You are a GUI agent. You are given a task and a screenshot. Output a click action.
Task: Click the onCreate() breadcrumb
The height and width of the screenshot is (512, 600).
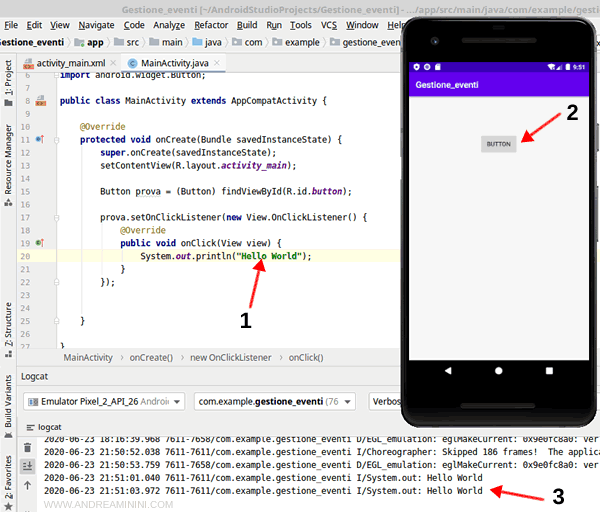pyautogui.click(x=151, y=357)
